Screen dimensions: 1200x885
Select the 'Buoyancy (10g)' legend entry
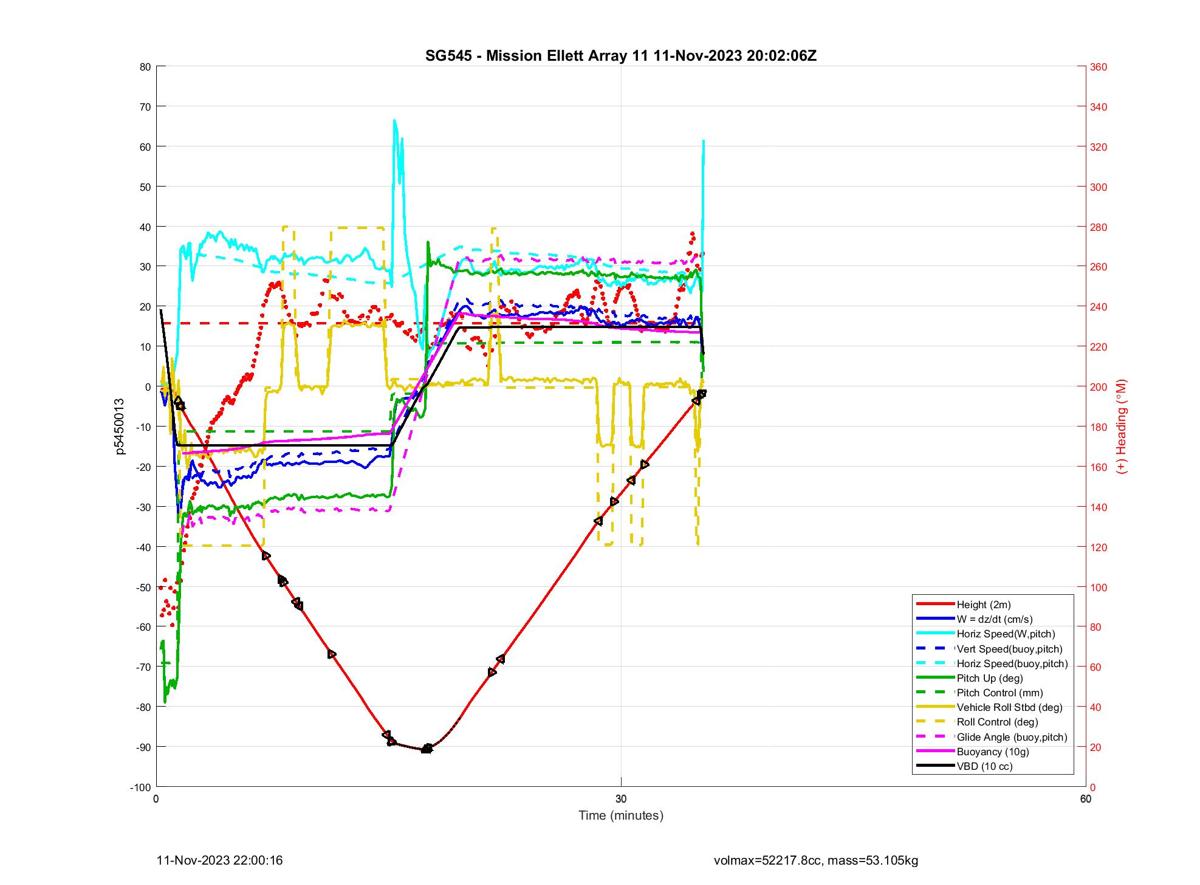[992, 751]
